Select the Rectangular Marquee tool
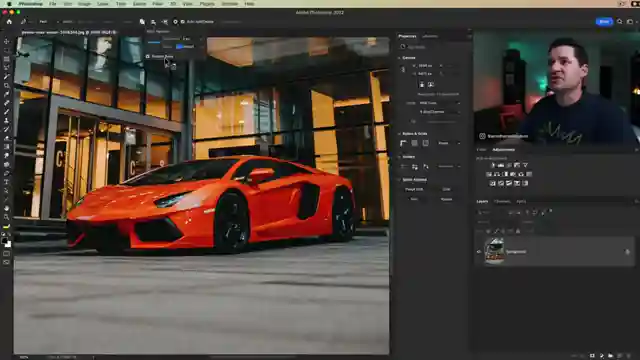Image resolution: width=640 pixels, height=360 pixels. [x=7, y=50]
